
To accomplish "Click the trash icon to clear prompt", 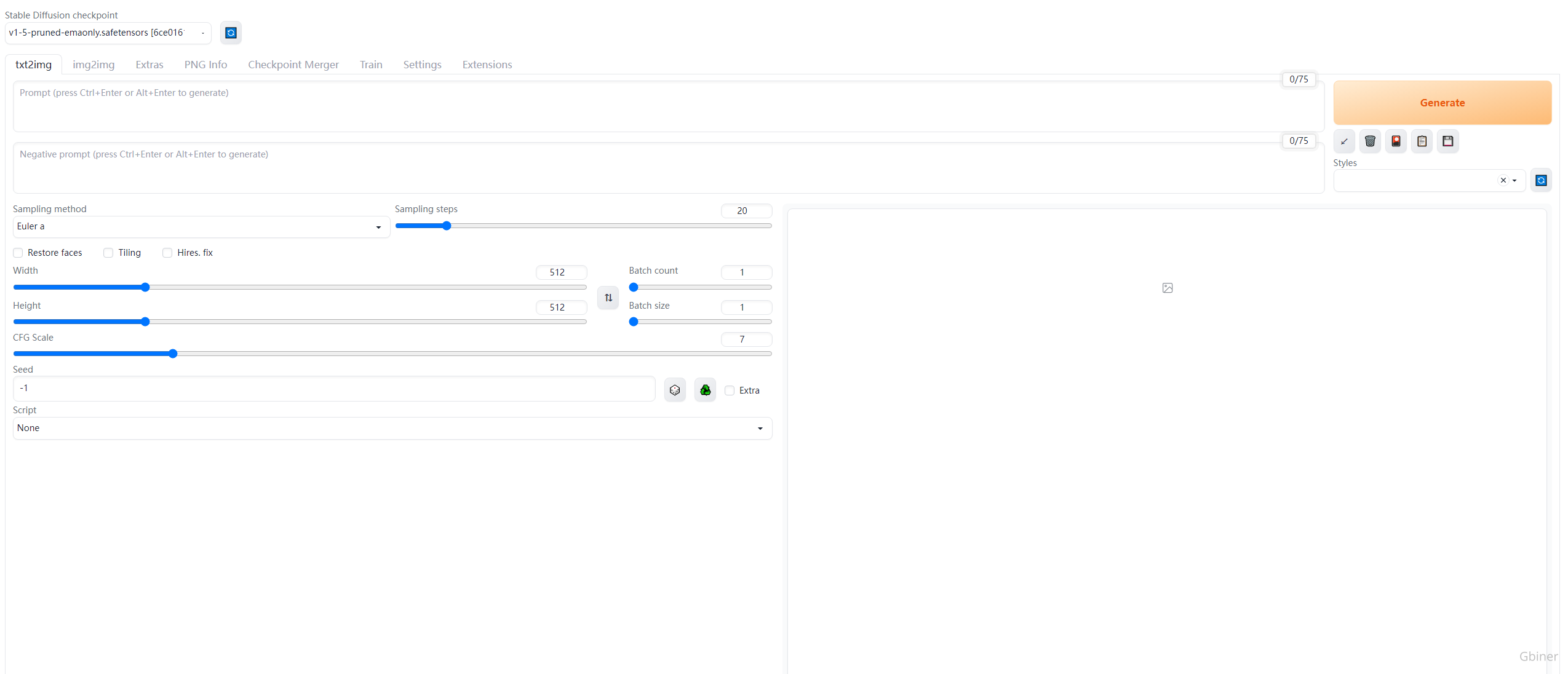I will pos(1370,141).
